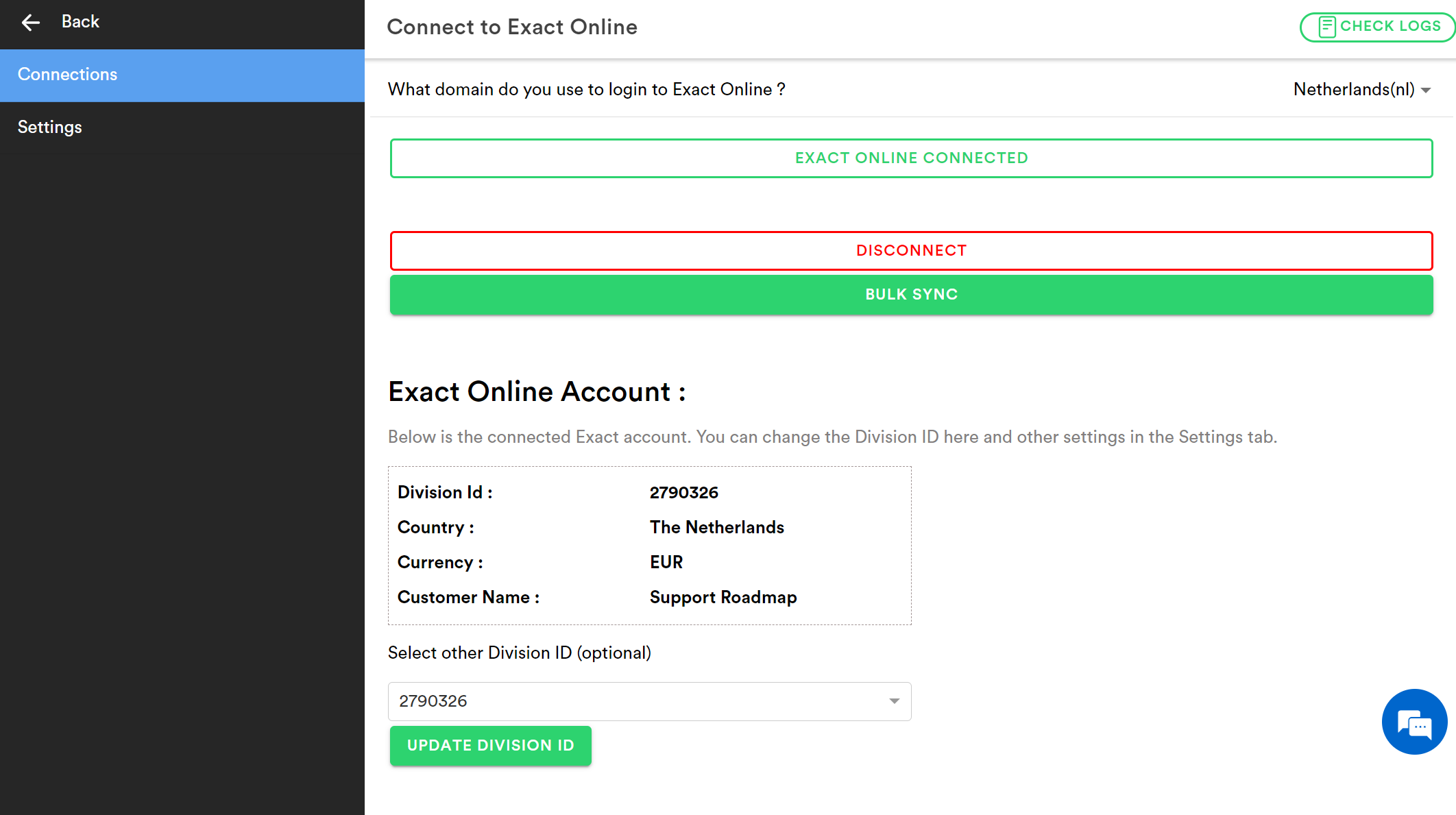Screen dimensions: 1456x815
Task: Click the domain question text
Action: tap(587, 90)
